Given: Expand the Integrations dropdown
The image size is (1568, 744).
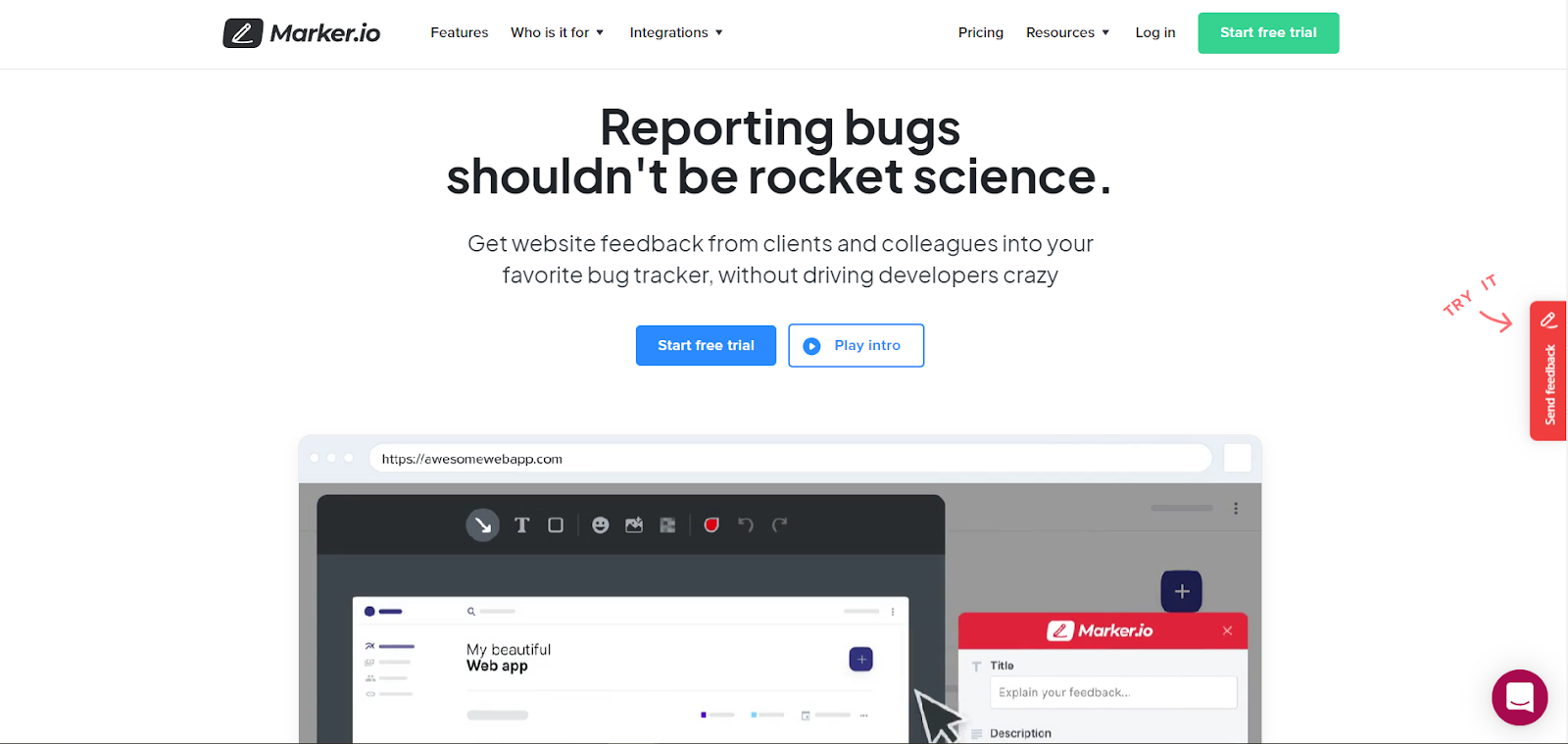Looking at the screenshot, I should 676,32.
